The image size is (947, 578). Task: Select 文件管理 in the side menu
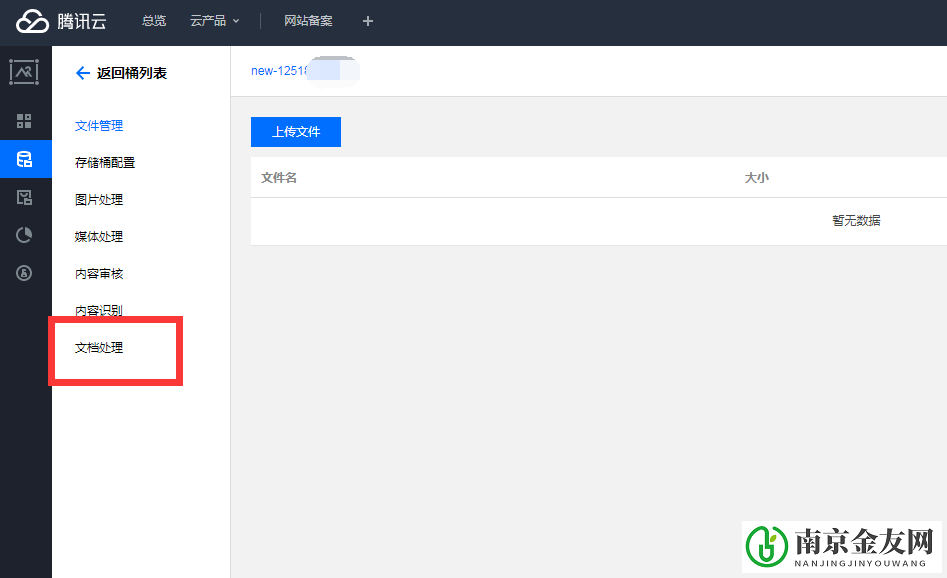[99, 126]
